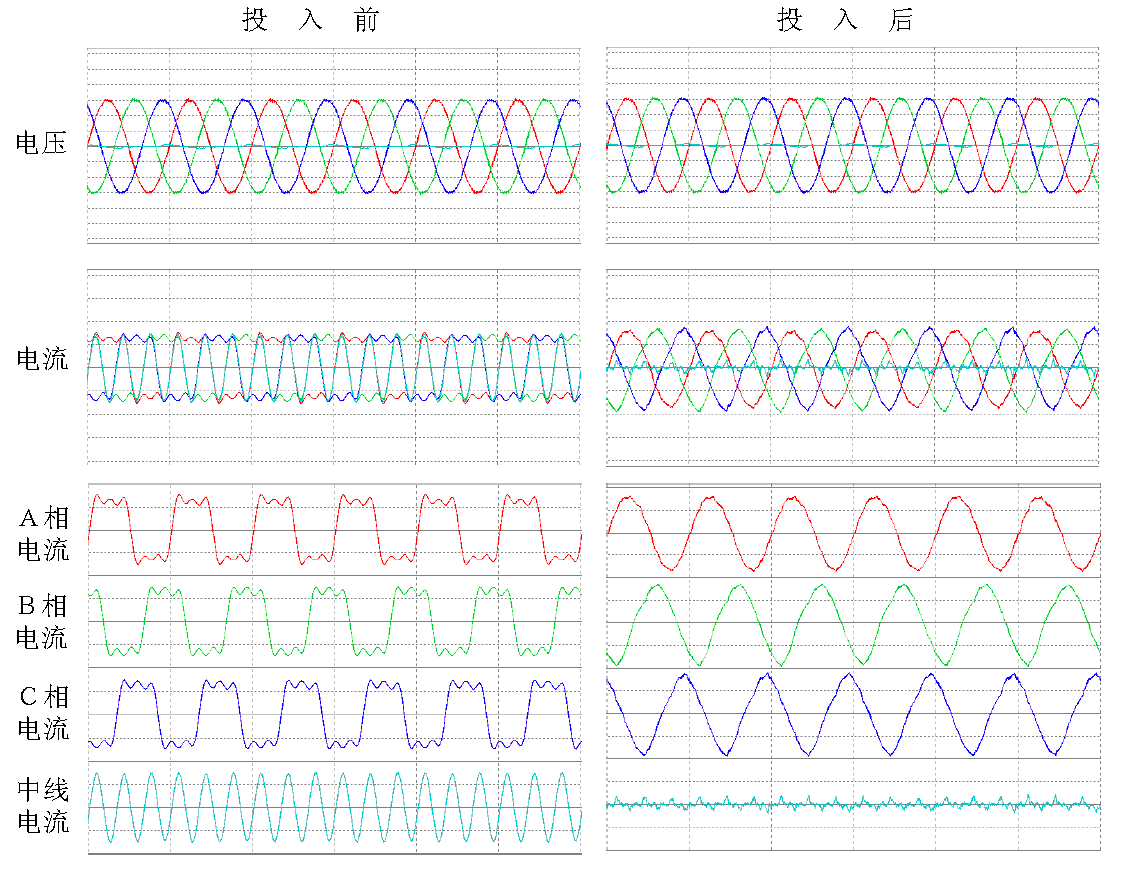The image size is (1131, 871).
Task: Open the three-phase voltage plot under 投入前
Action: pos(334,145)
